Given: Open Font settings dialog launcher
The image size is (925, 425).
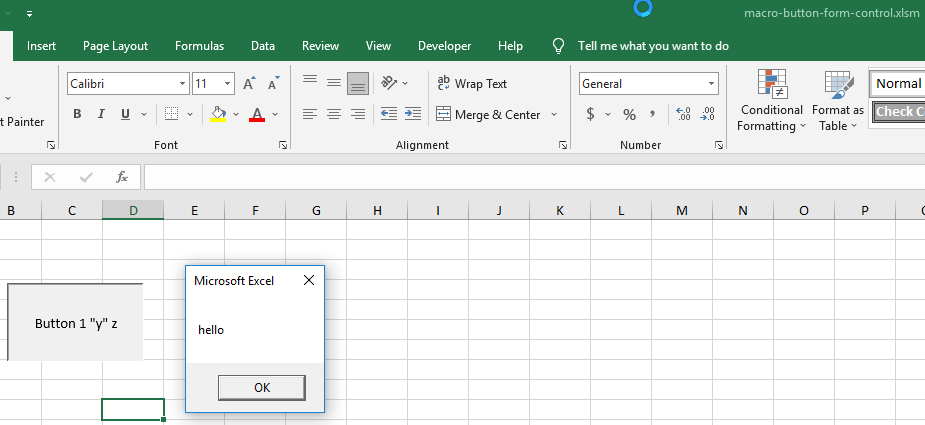Looking at the screenshot, I should click(283, 145).
